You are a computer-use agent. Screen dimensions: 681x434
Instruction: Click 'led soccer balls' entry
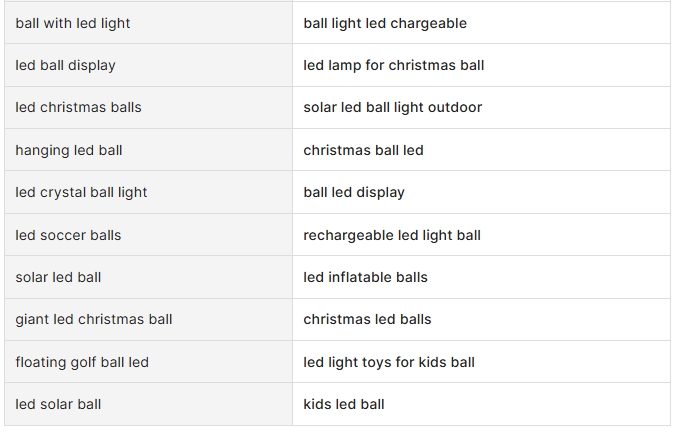(x=68, y=235)
